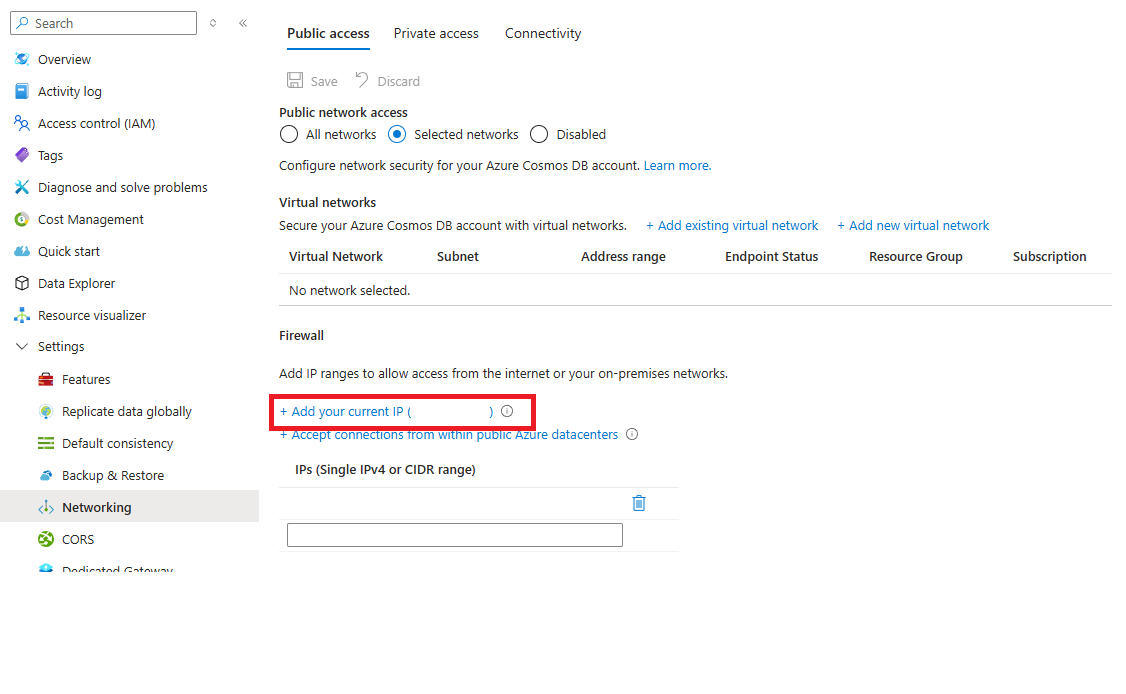
Task: Select the All networks radio button
Action: coord(289,134)
